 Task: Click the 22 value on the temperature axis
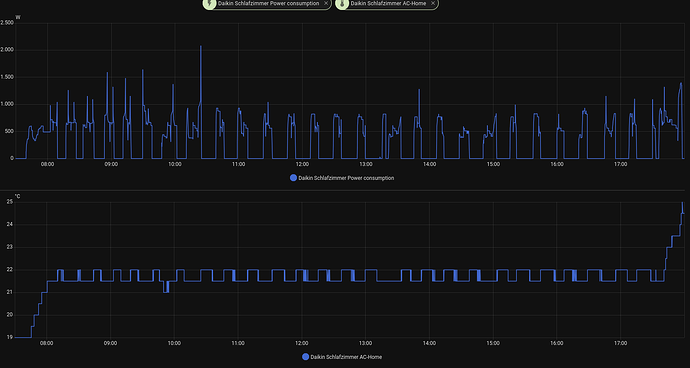tap(11, 270)
